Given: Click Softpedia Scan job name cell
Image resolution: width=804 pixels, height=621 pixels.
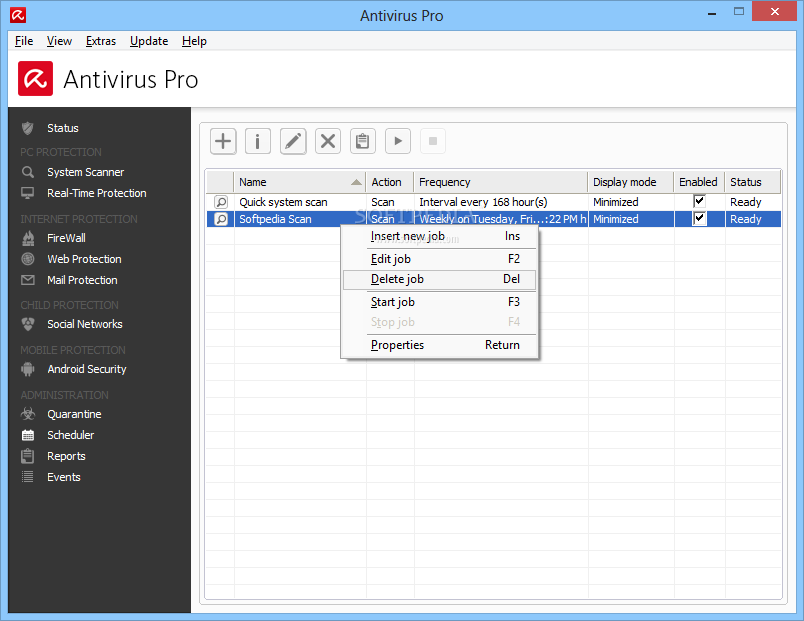Looking at the screenshot, I should click(300, 219).
